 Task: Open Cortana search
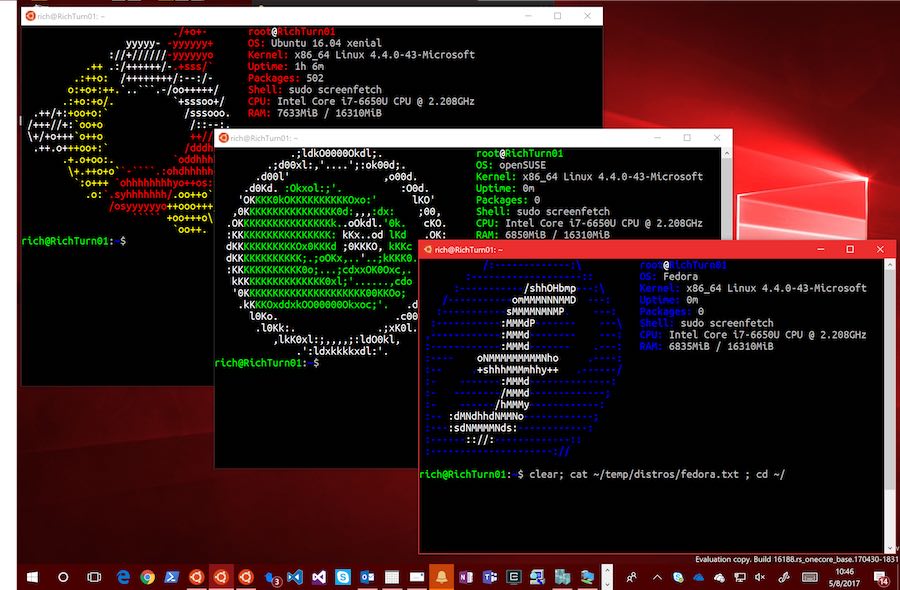coord(63,577)
